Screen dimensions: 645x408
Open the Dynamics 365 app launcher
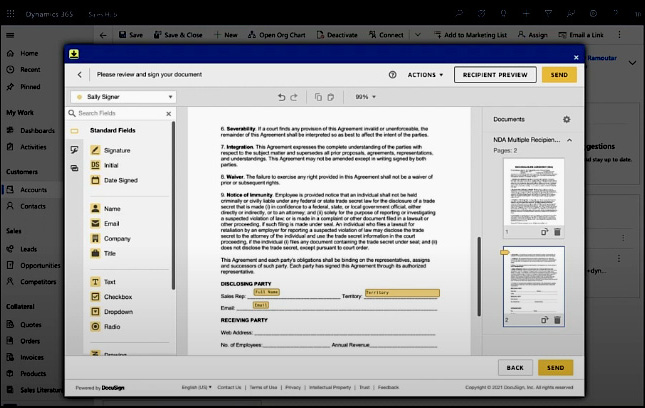(x=11, y=14)
